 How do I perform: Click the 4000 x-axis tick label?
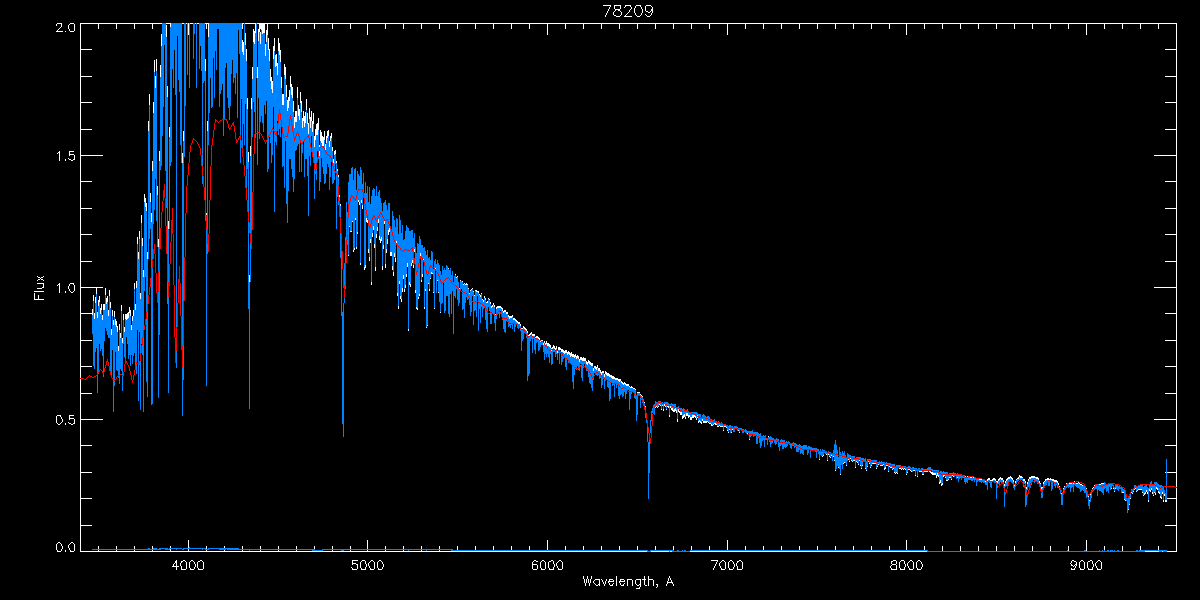[188, 565]
